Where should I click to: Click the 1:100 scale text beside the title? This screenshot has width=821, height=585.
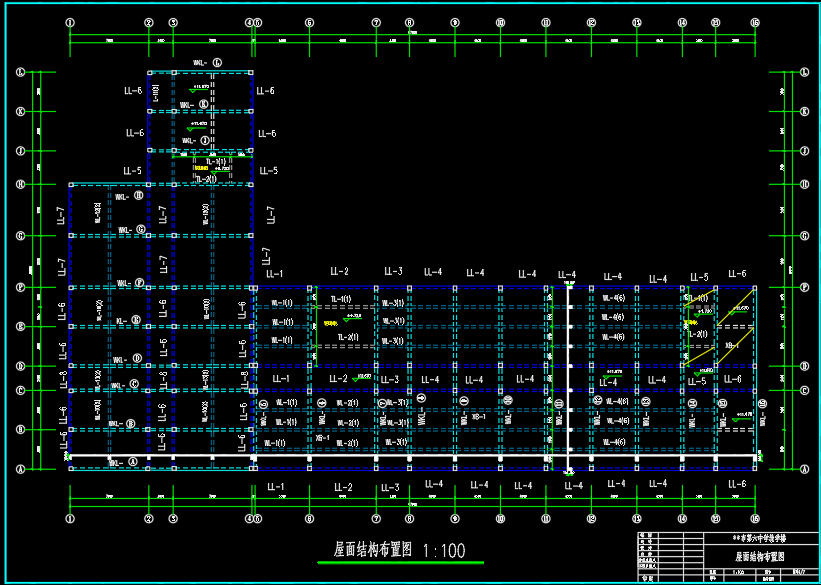pos(443,550)
